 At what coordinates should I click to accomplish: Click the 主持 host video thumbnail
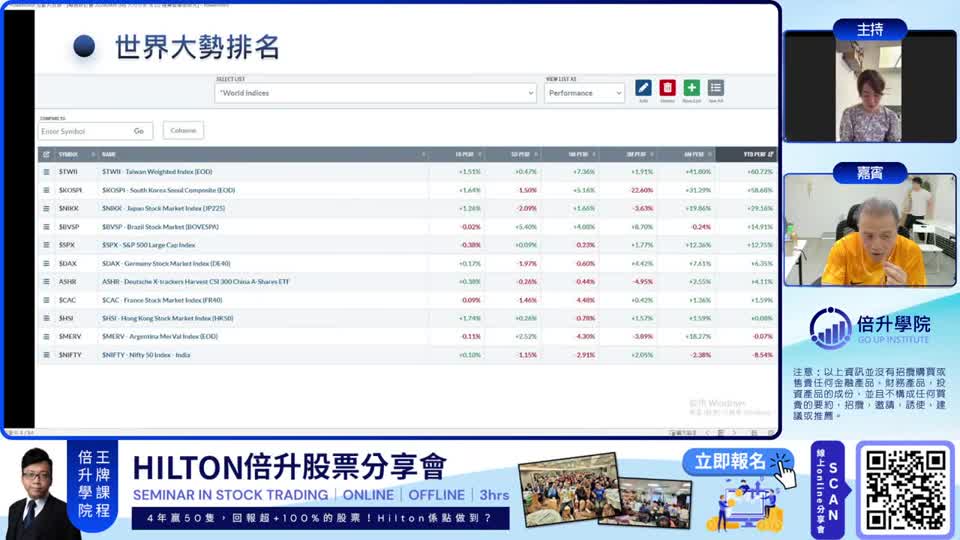click(x=869, y=86)
